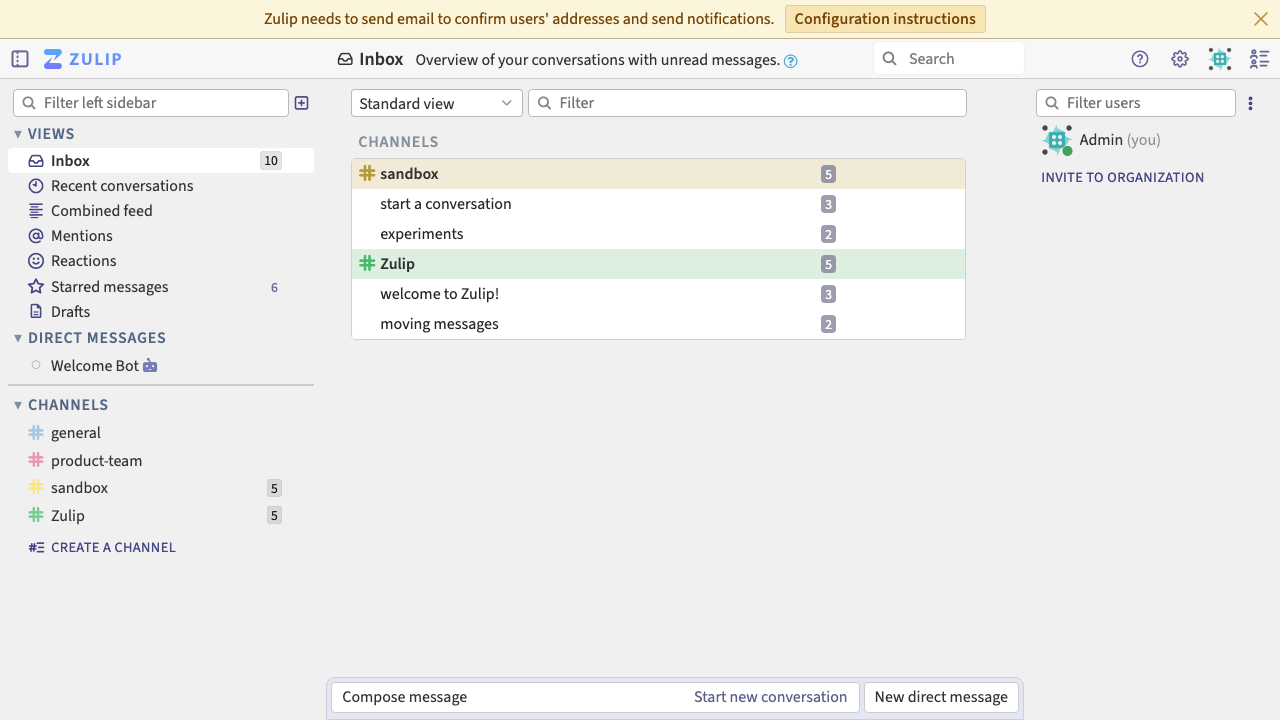
Task: Collapse the DIRECT MESSAGES section
Action: point(18,338)
